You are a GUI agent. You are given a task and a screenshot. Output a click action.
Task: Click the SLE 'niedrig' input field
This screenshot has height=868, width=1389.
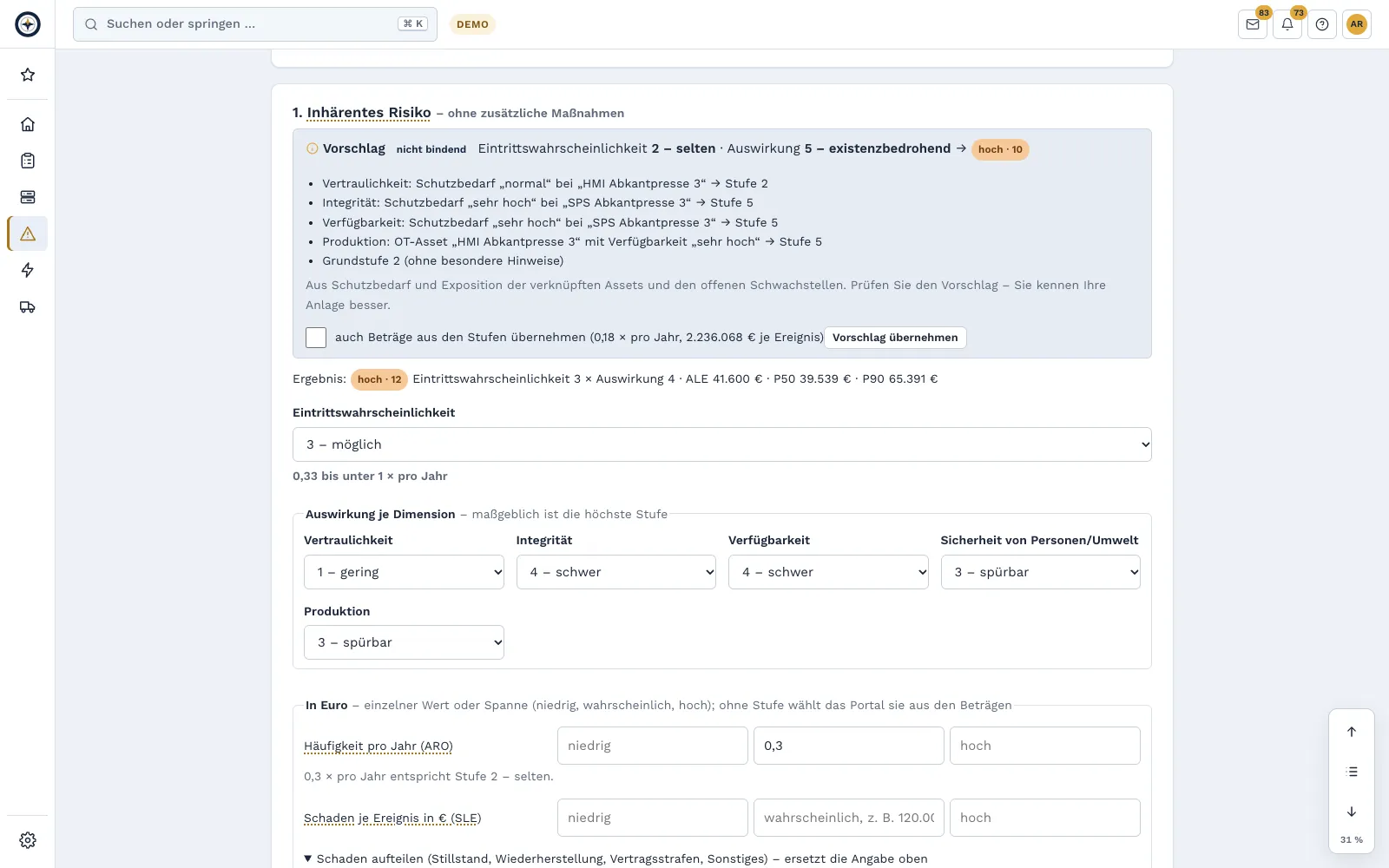click(653, 818)
